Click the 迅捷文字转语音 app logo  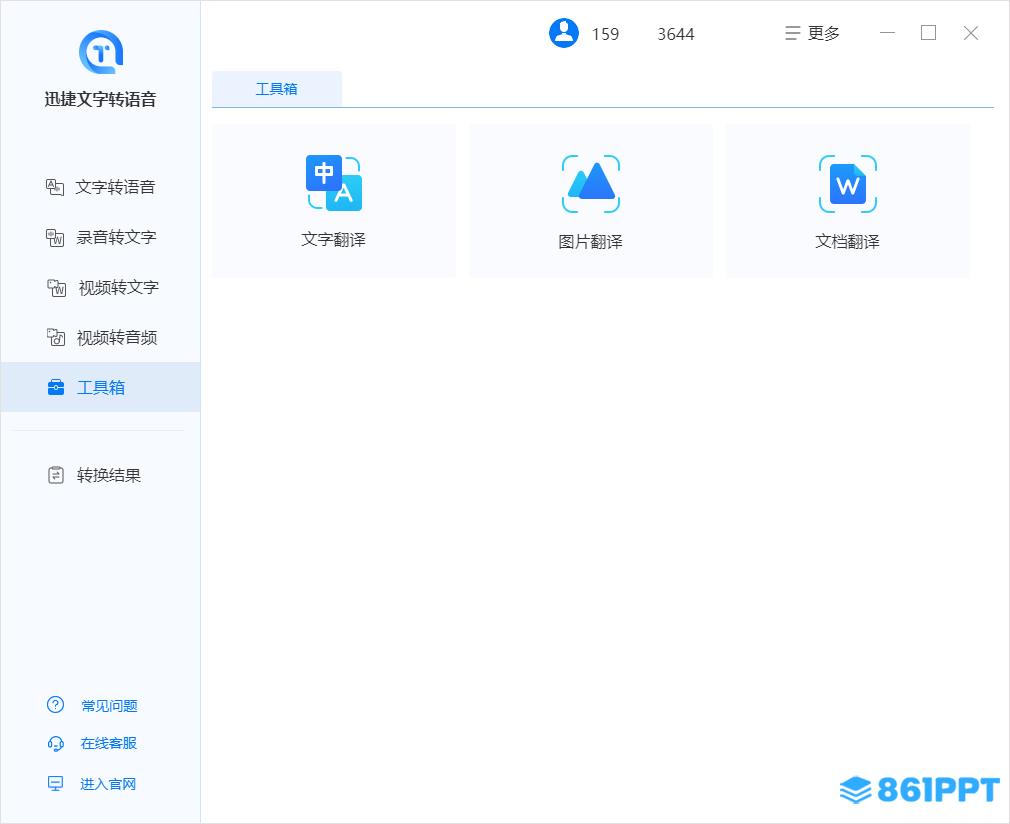pyautogui.click(x=100, y=52)
